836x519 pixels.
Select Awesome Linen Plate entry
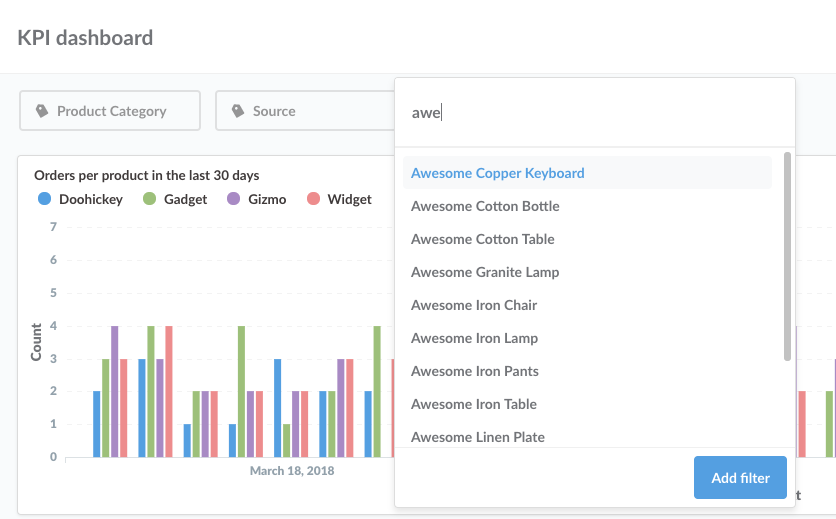pyautogui.click(x=478, y=437)
